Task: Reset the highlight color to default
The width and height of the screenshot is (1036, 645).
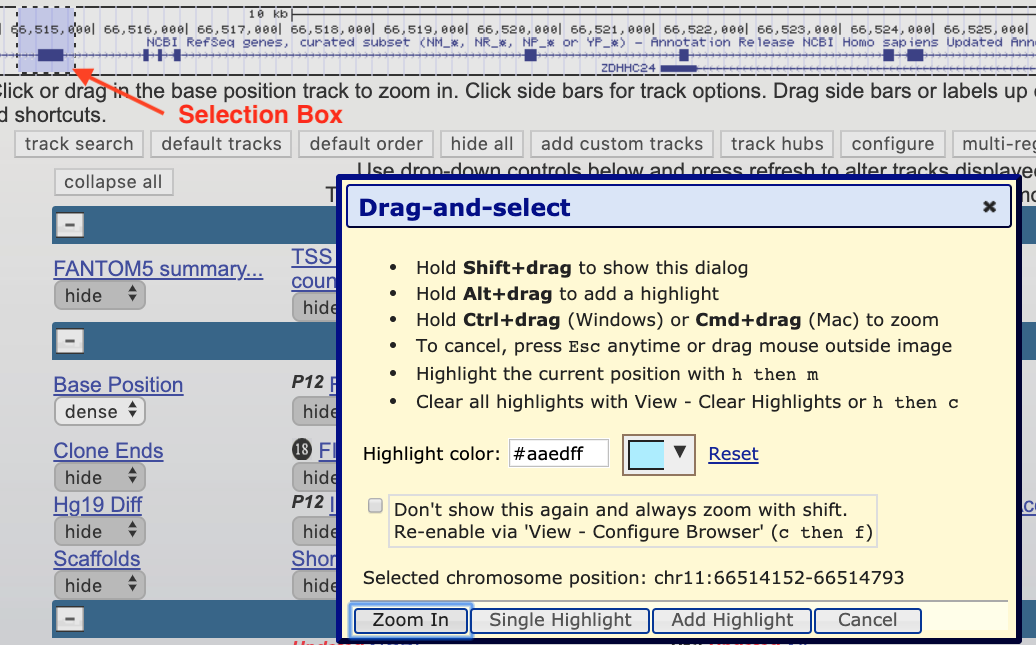Action: tap(733, 453)
